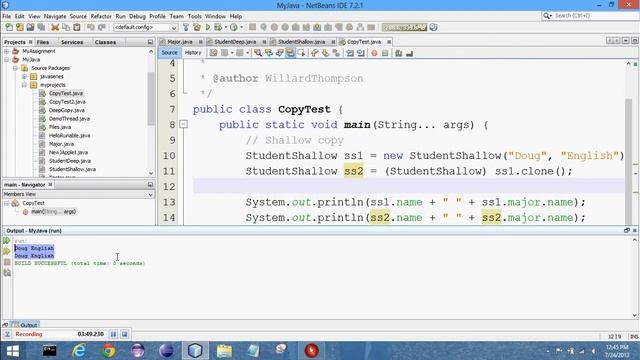Expand the javaseries package node
This screenshot has width=640, height=360.
pyautogui.click(x=24, y=77)
